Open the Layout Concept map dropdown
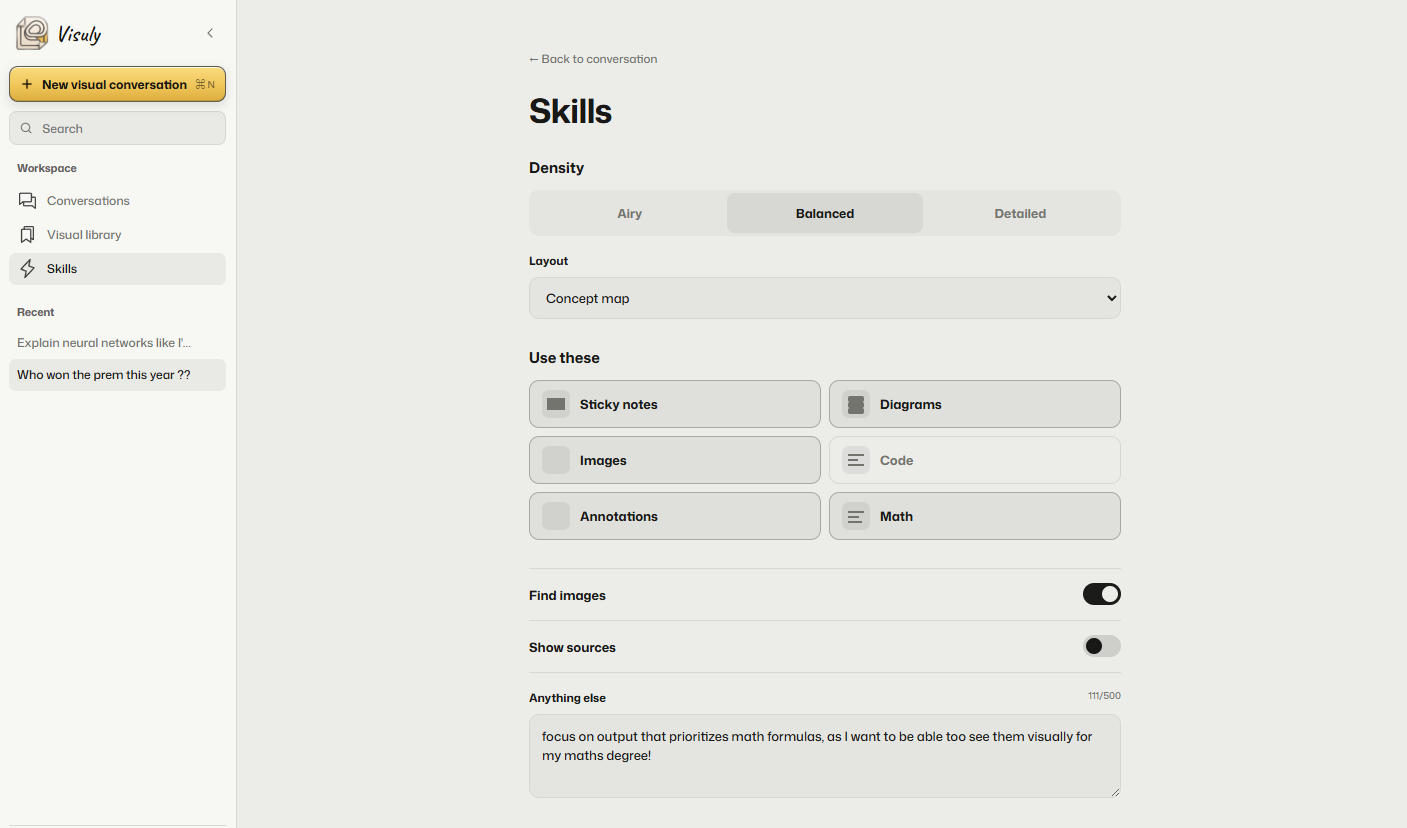This screenshot has width=1407, height=828. pos(825,298)
